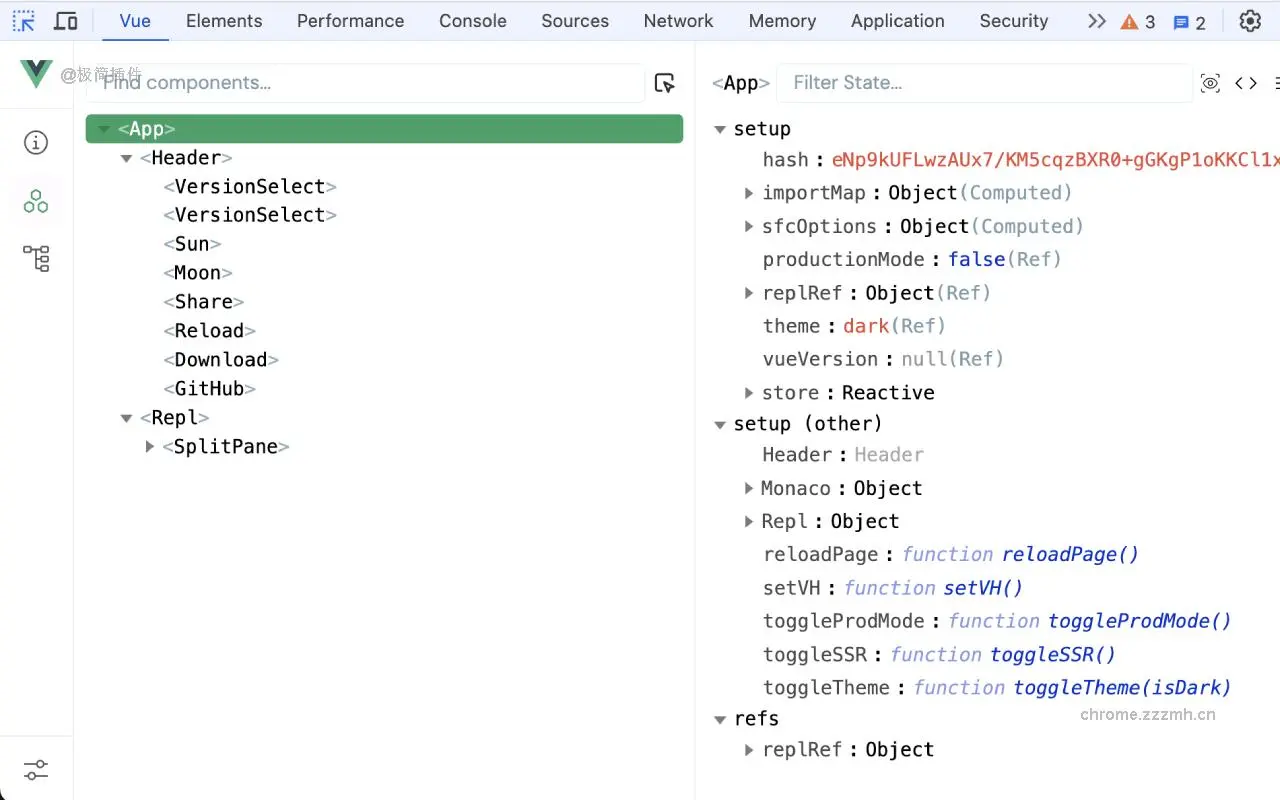The height and width of the screenshot is (800, 1280).
Task: Click the scroll-to-component eye icon
Action: pyautogui.click(x=1210, y=84)
